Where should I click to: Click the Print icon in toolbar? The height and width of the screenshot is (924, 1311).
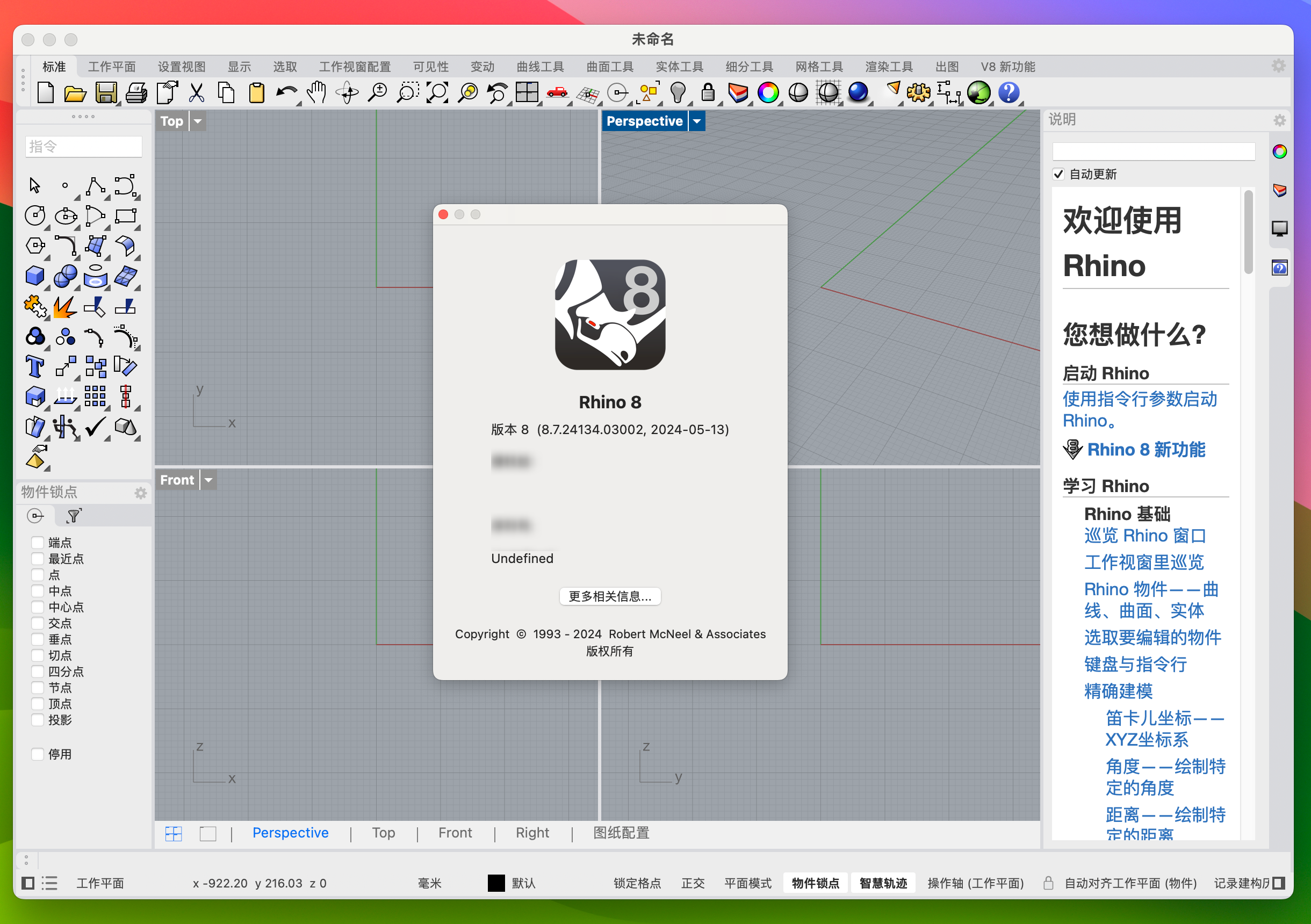pyautogui.click(x=136, y=92)
